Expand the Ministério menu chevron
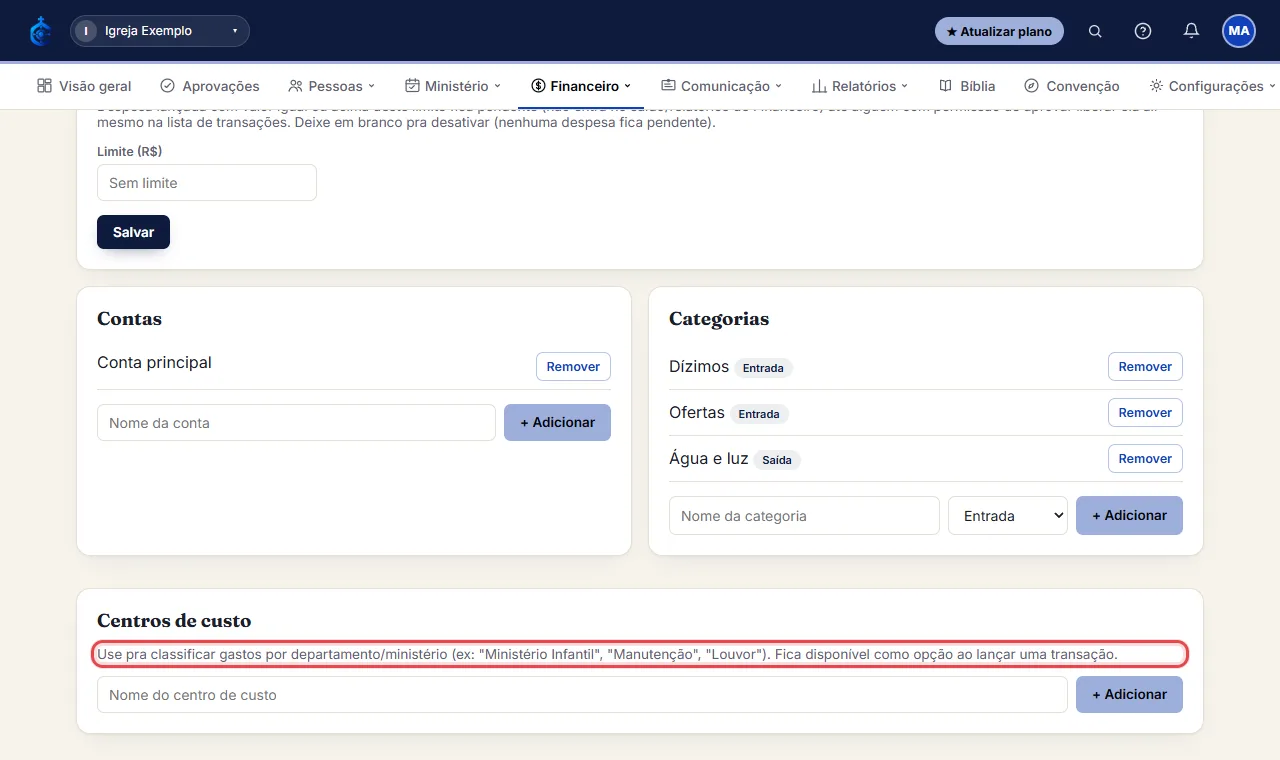Viewport: 1280px width, 760px height. 497,86
